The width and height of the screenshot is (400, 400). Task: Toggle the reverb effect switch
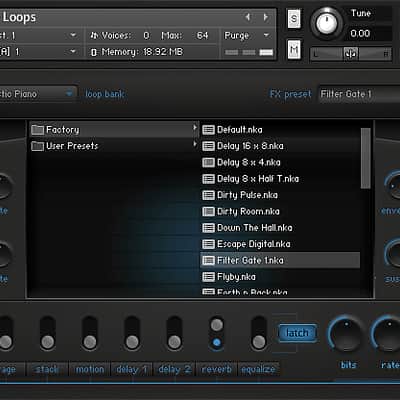(216, 333)
